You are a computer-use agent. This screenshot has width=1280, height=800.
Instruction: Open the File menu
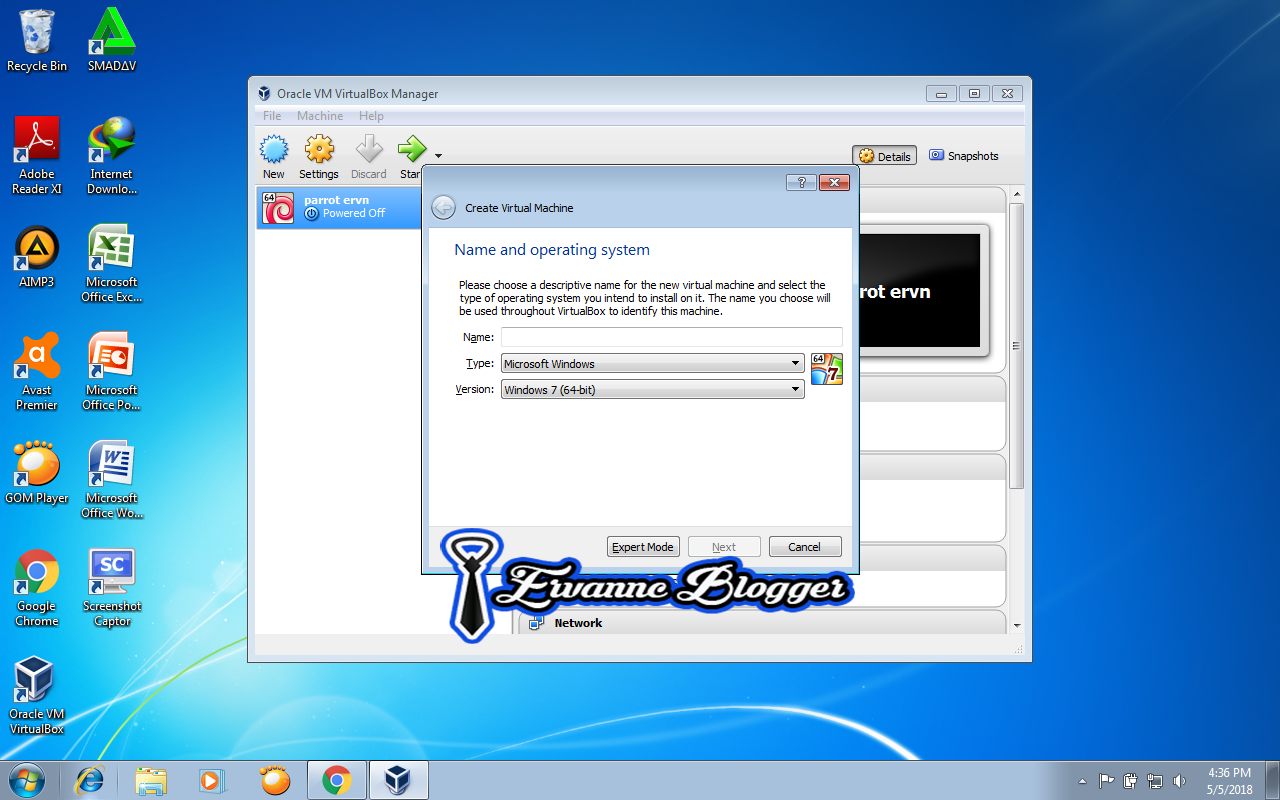point(272,116)
